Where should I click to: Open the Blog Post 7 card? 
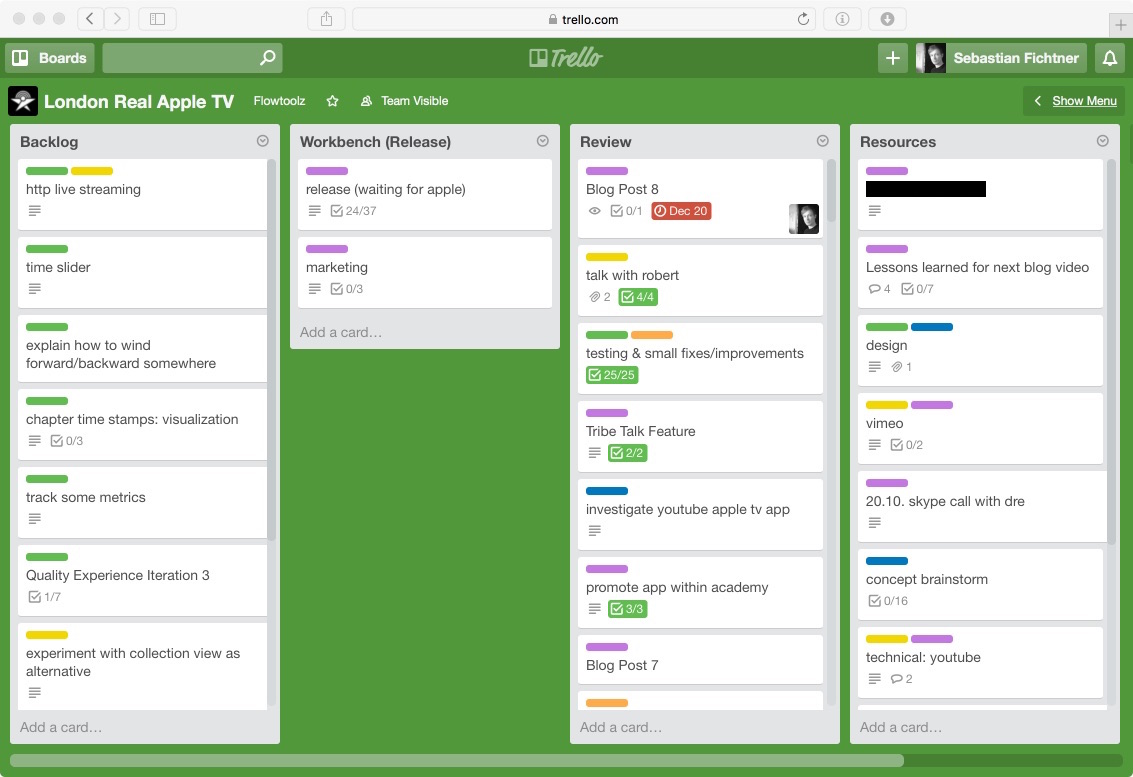(700, 659)
